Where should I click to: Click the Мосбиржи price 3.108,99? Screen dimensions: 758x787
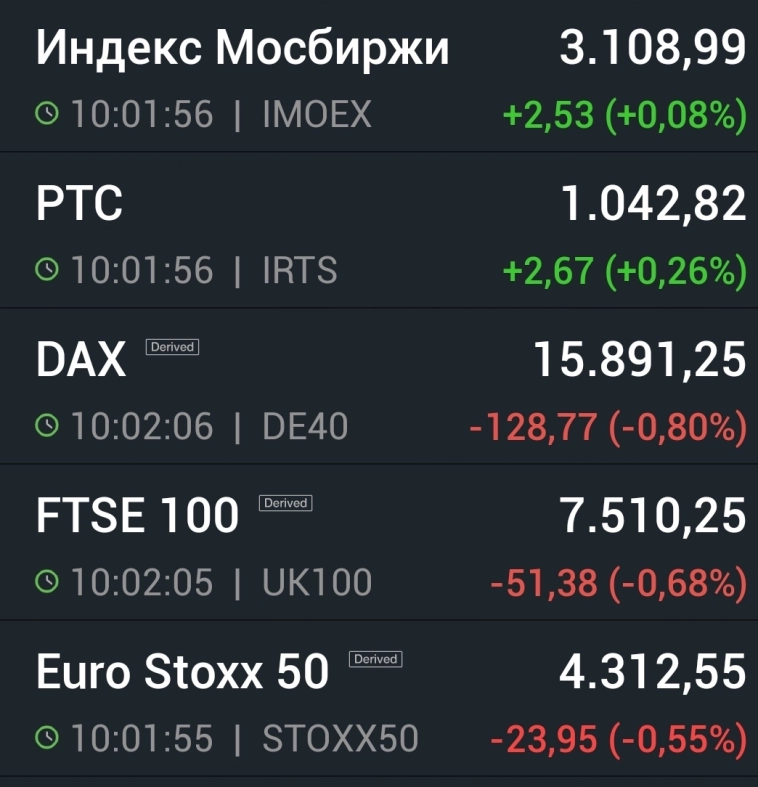(652, 49)
